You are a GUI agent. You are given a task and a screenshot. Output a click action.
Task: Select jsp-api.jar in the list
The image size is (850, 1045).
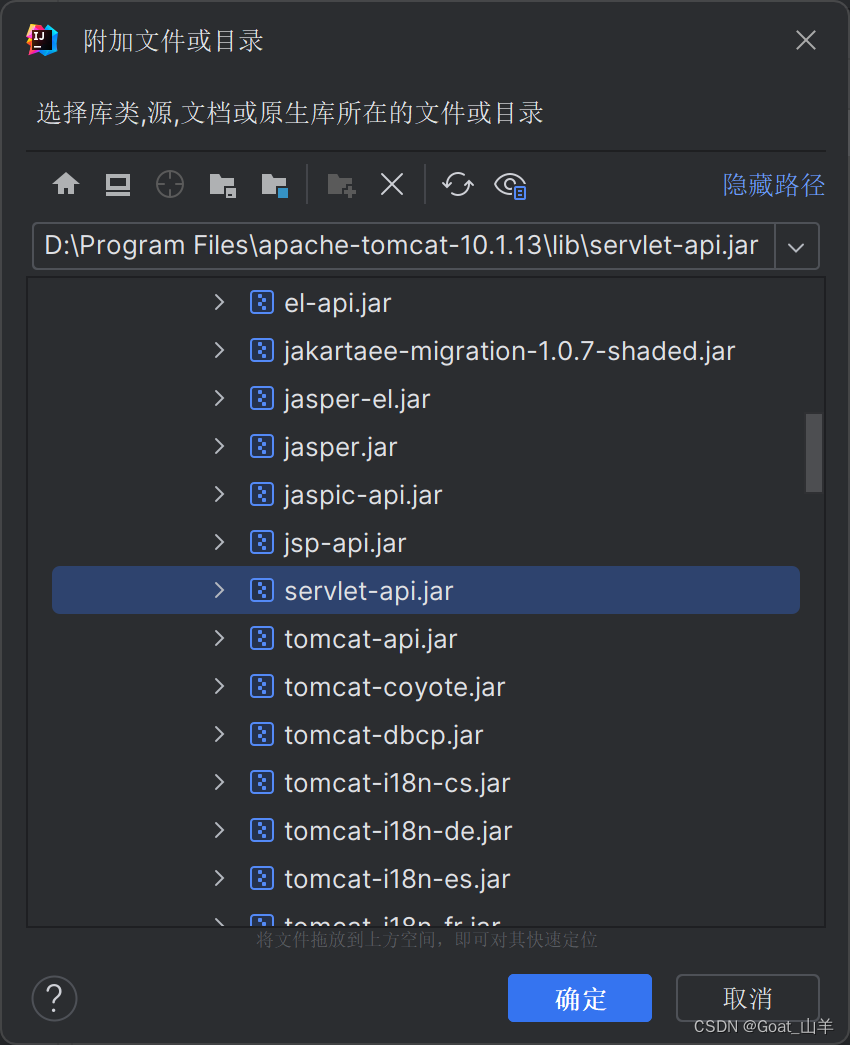point(345,543)
